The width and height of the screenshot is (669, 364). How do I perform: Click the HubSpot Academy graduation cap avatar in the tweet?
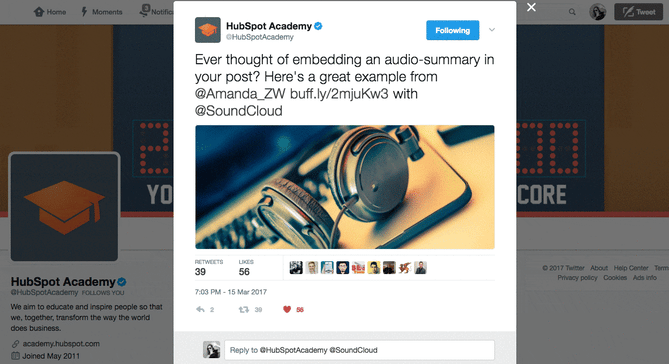point(208,30)
